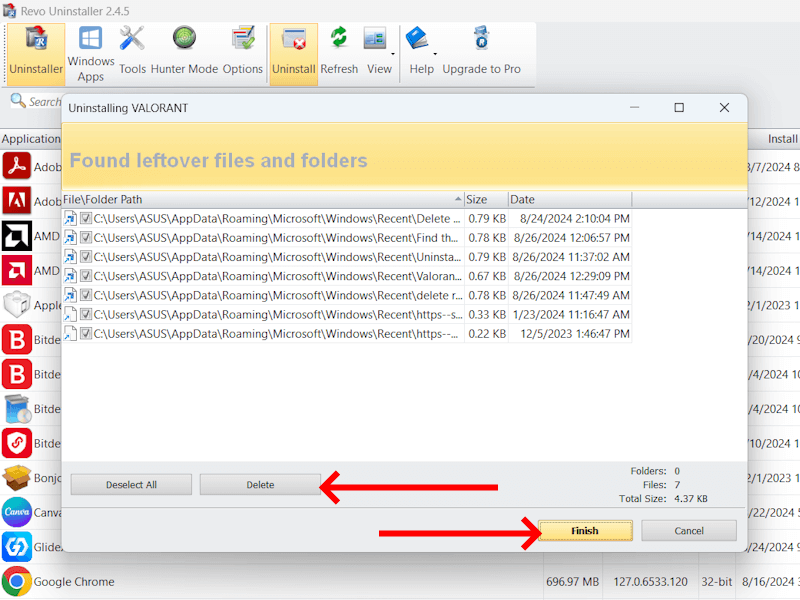Click the Uninstaller section icon
The image size is (800, 600).
point(36,50)
